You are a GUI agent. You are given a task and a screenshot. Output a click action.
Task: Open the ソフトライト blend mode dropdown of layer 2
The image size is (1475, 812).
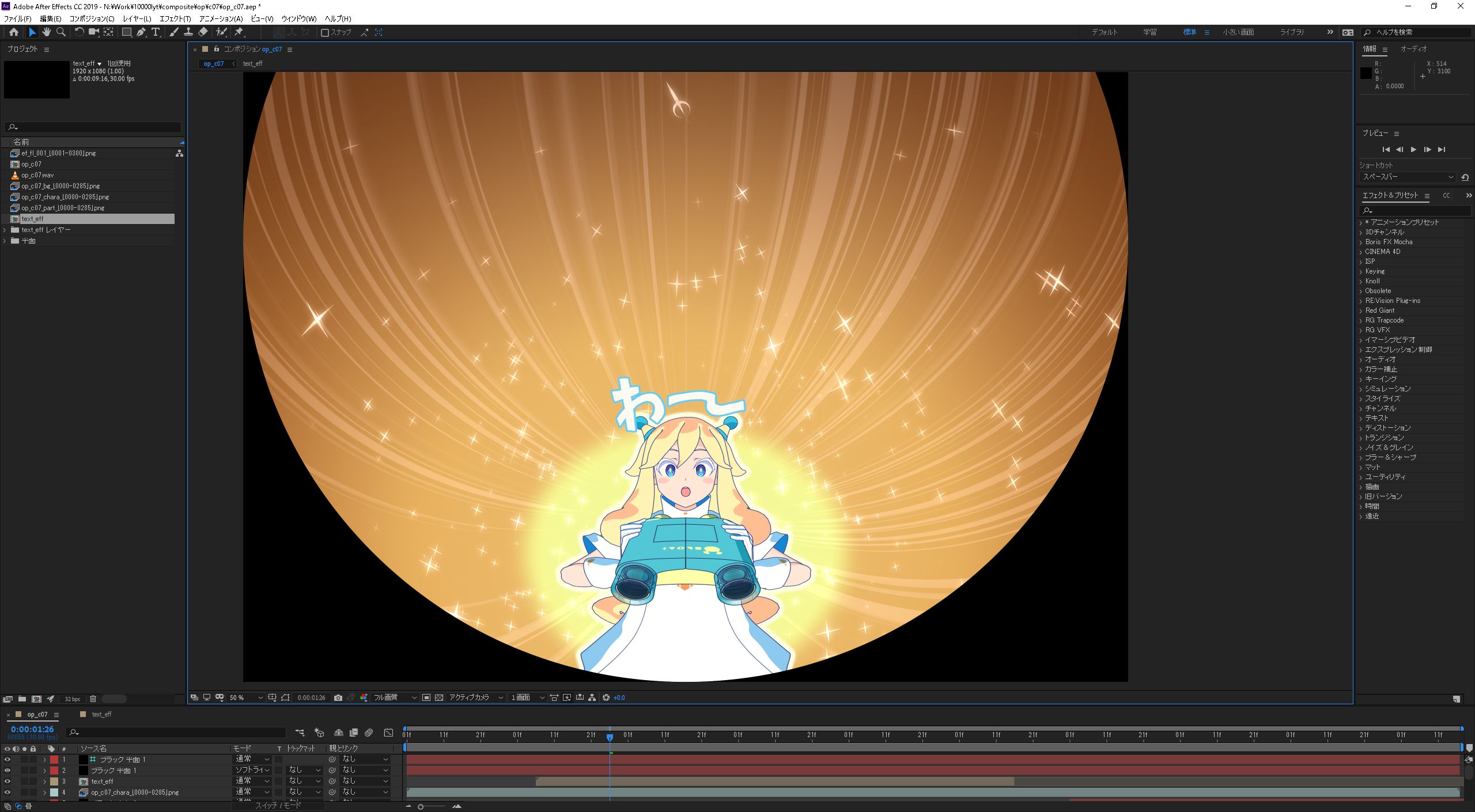point(252,771)
